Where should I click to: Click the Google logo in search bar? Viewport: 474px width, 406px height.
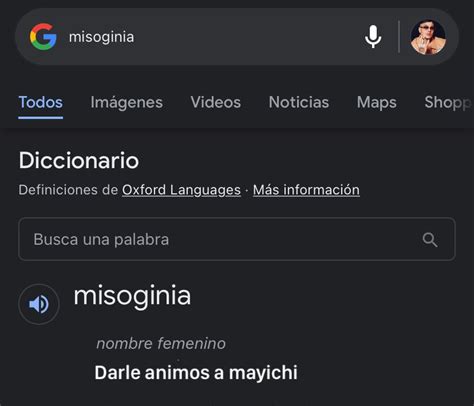click(x=43, y=37)
